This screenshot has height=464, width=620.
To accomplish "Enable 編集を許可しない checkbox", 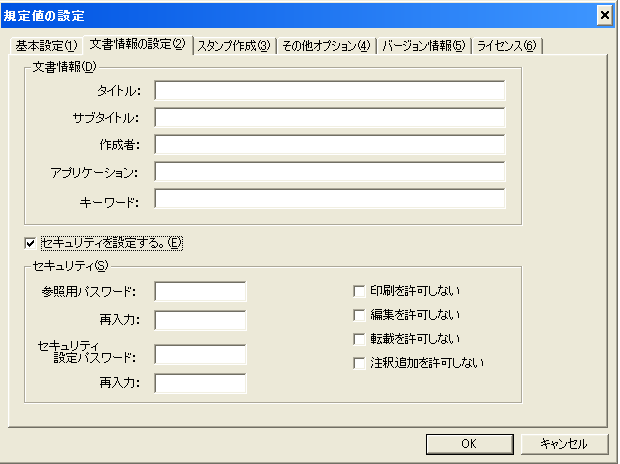I will pyautogui.click(x=359, y=315).
